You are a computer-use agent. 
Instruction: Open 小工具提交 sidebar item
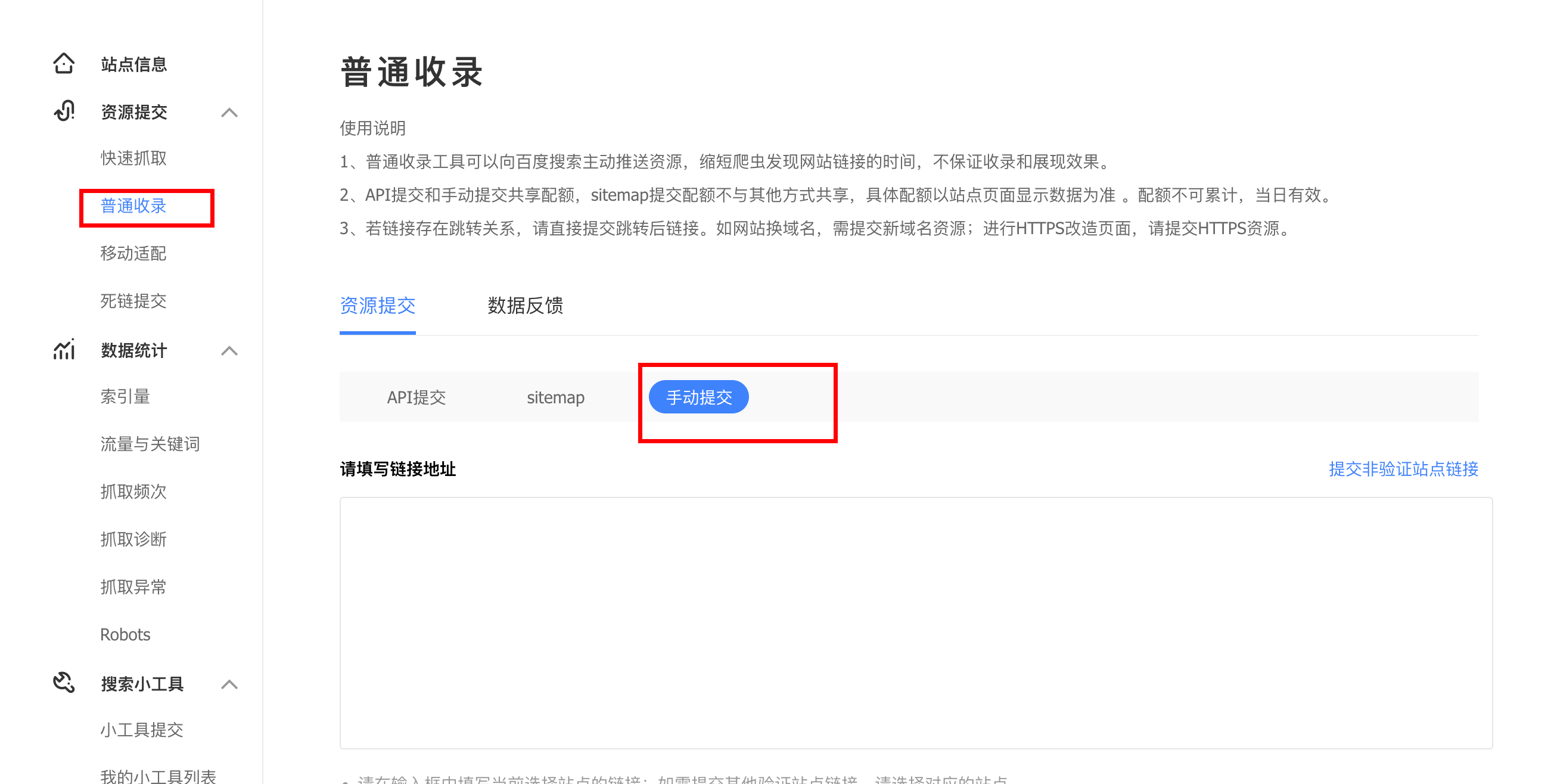tap(142, 730)
